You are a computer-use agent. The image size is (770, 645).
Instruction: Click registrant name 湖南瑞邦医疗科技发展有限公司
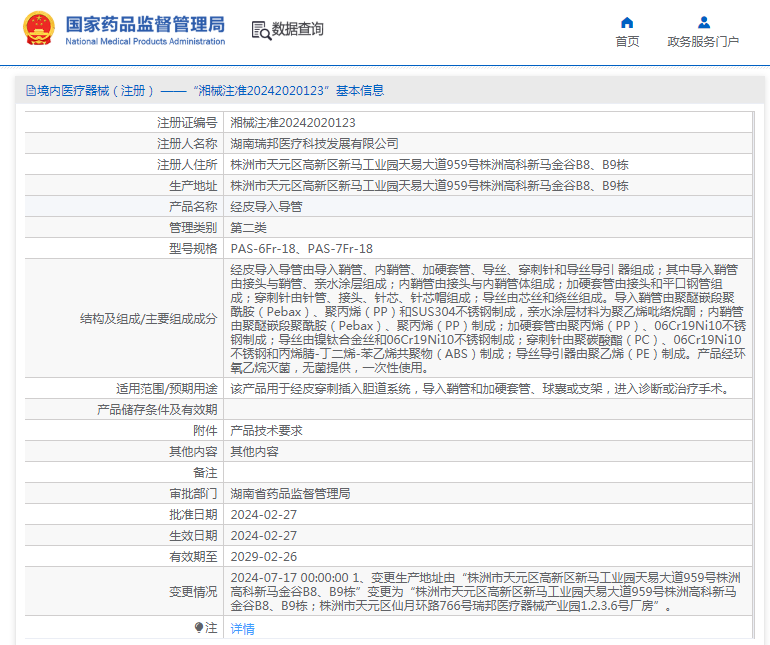coord(314,143)
